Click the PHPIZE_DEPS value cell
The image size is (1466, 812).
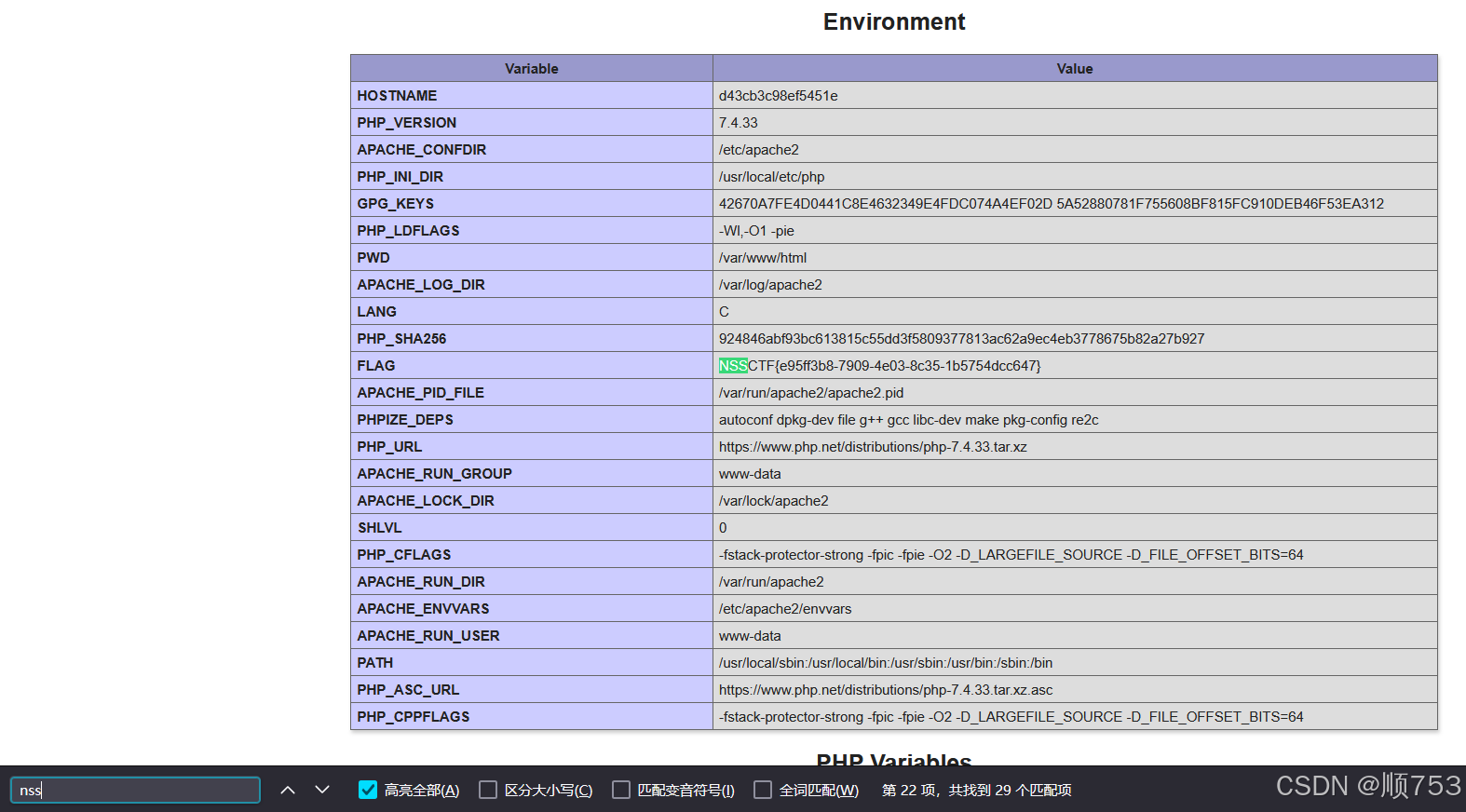1075,420
